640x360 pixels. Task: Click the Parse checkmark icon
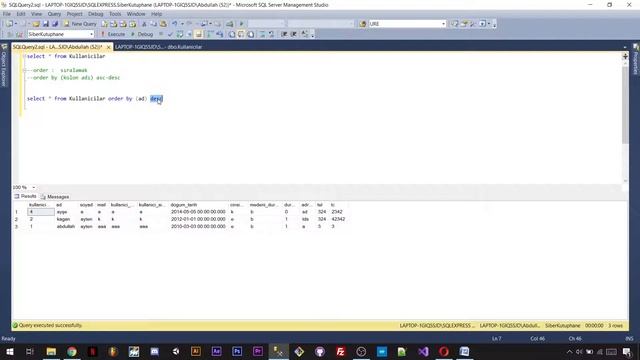tap(170, 34)
